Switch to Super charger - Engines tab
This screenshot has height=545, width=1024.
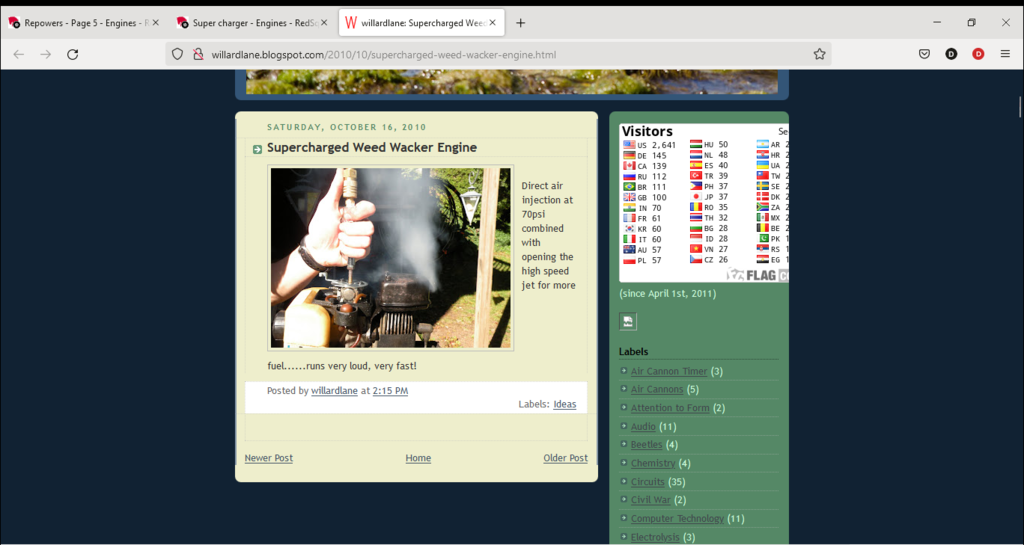pyautogui.click(x=253, y=23)
